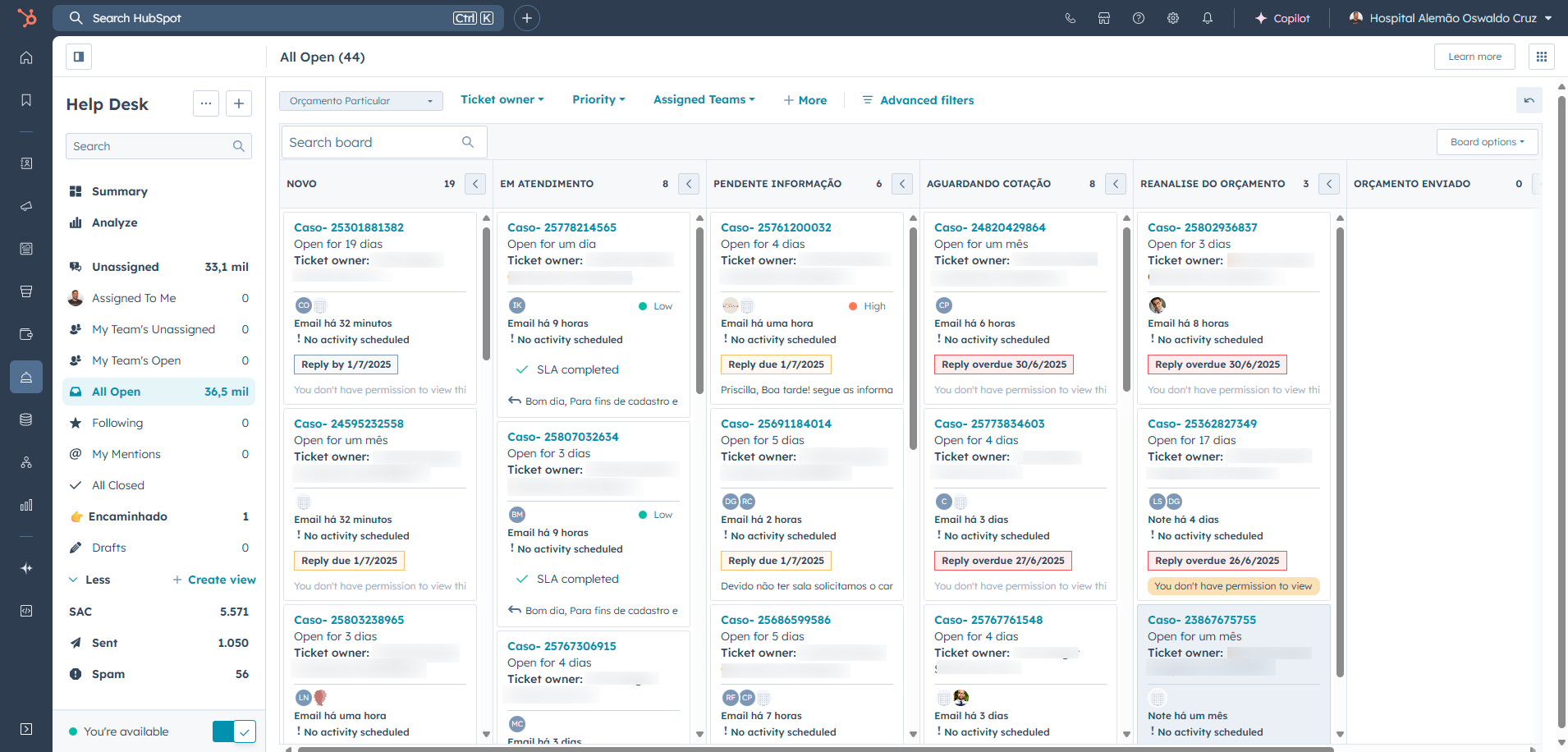
Task: Click the help question mark icon
Action: (1138, 18)
